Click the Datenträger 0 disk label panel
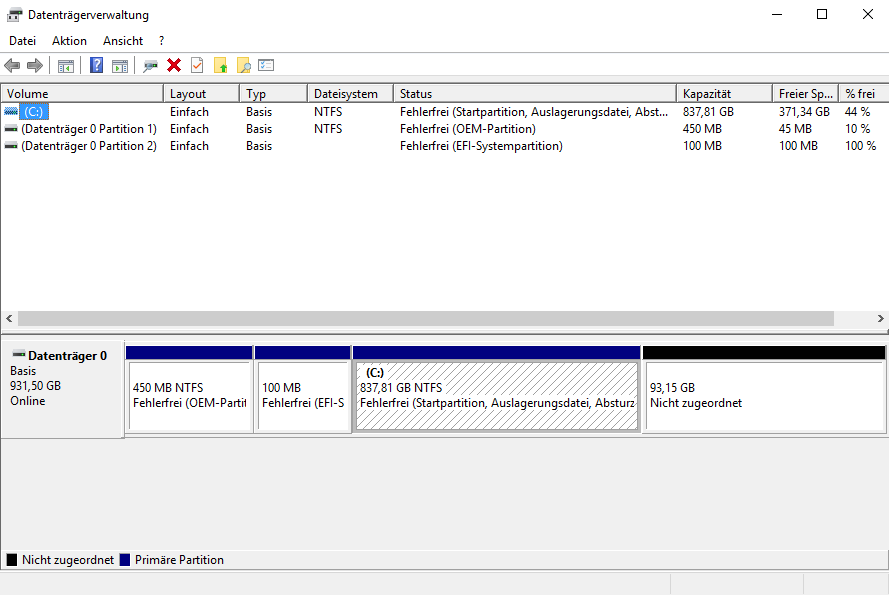The image size is (889, 595). [62, 389]
